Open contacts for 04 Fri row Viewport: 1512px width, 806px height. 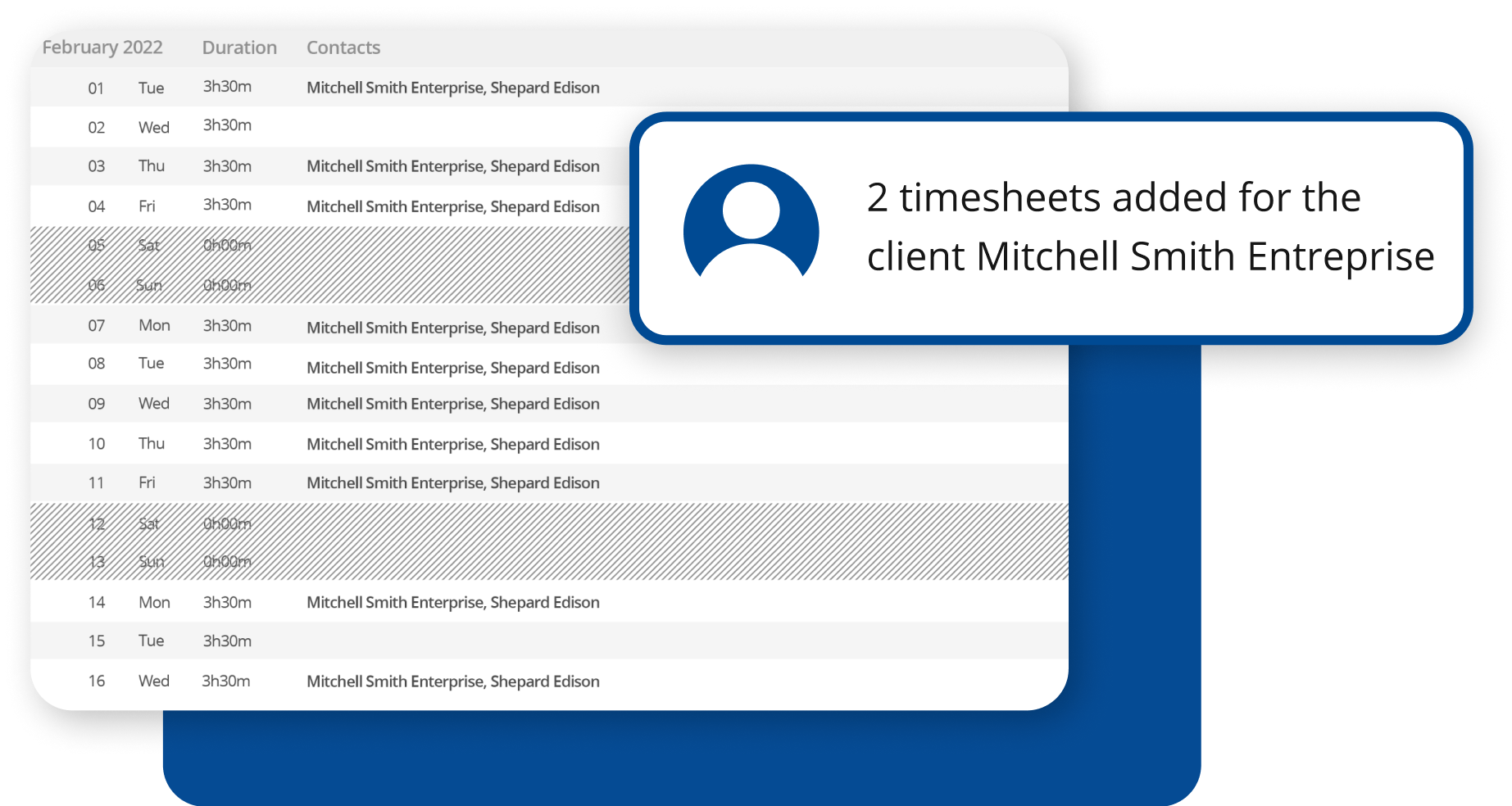[x=453, y=206]
